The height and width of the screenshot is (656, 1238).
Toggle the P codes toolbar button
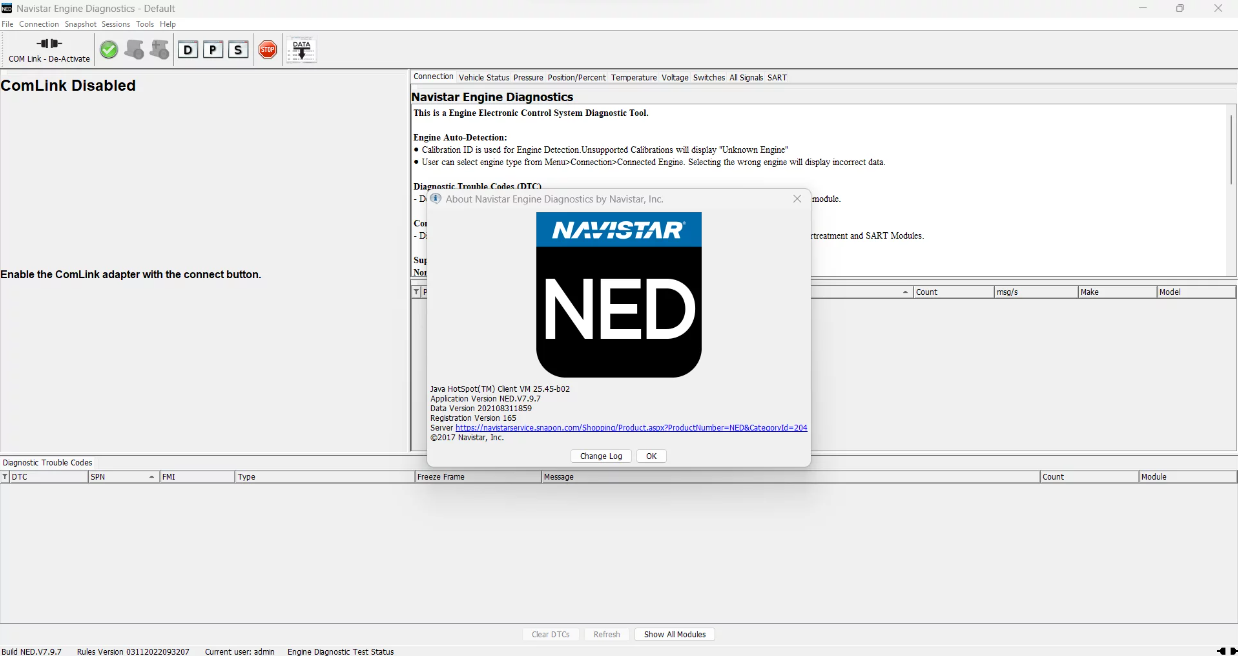pyautogui.click(x=213, y=48)
